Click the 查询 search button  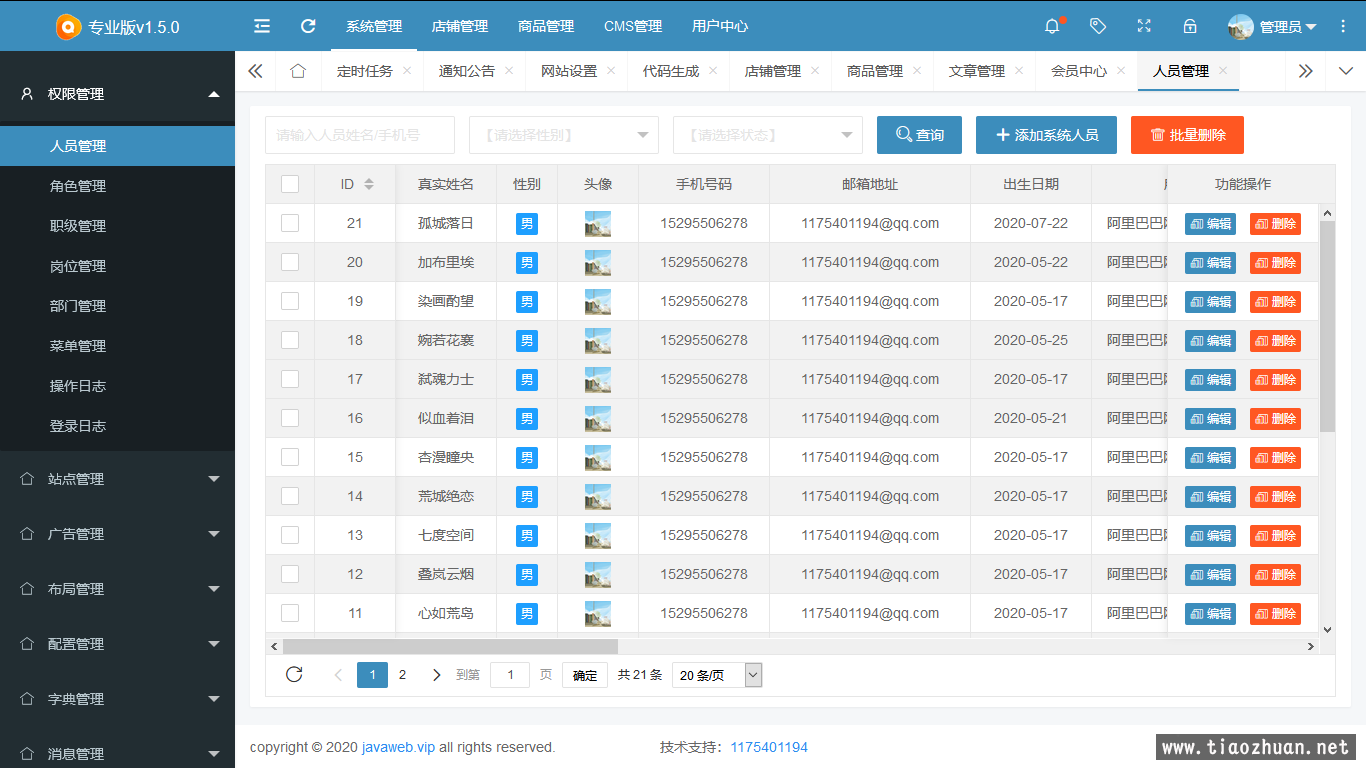click(919, 135)
